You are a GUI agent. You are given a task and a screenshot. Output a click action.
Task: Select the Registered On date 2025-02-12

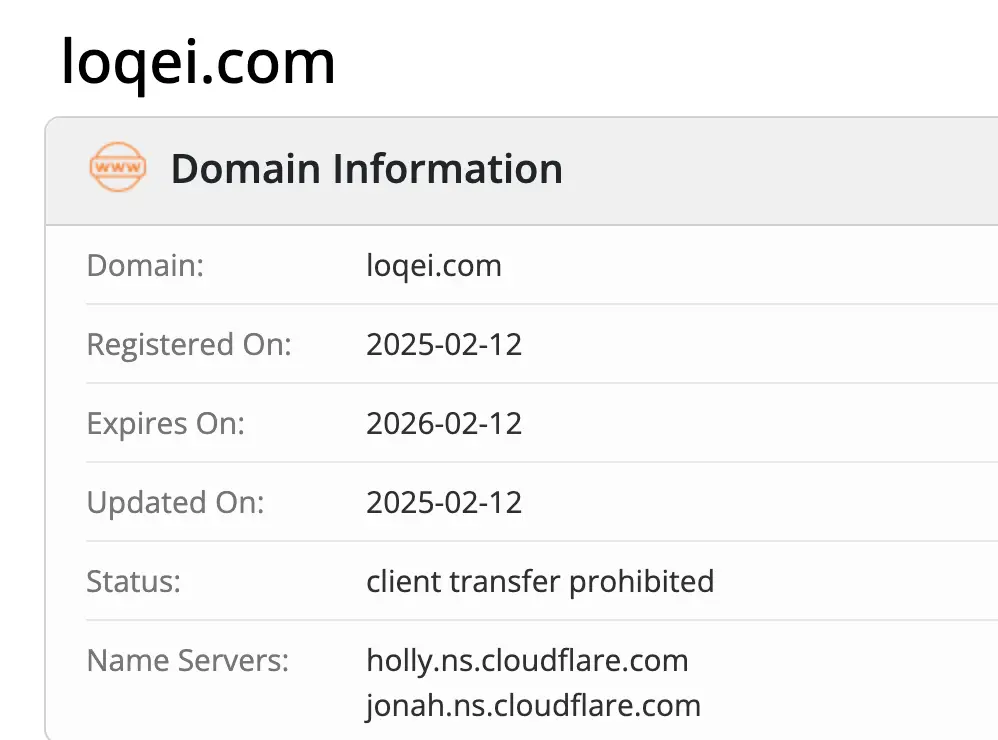tap(444, 345)
